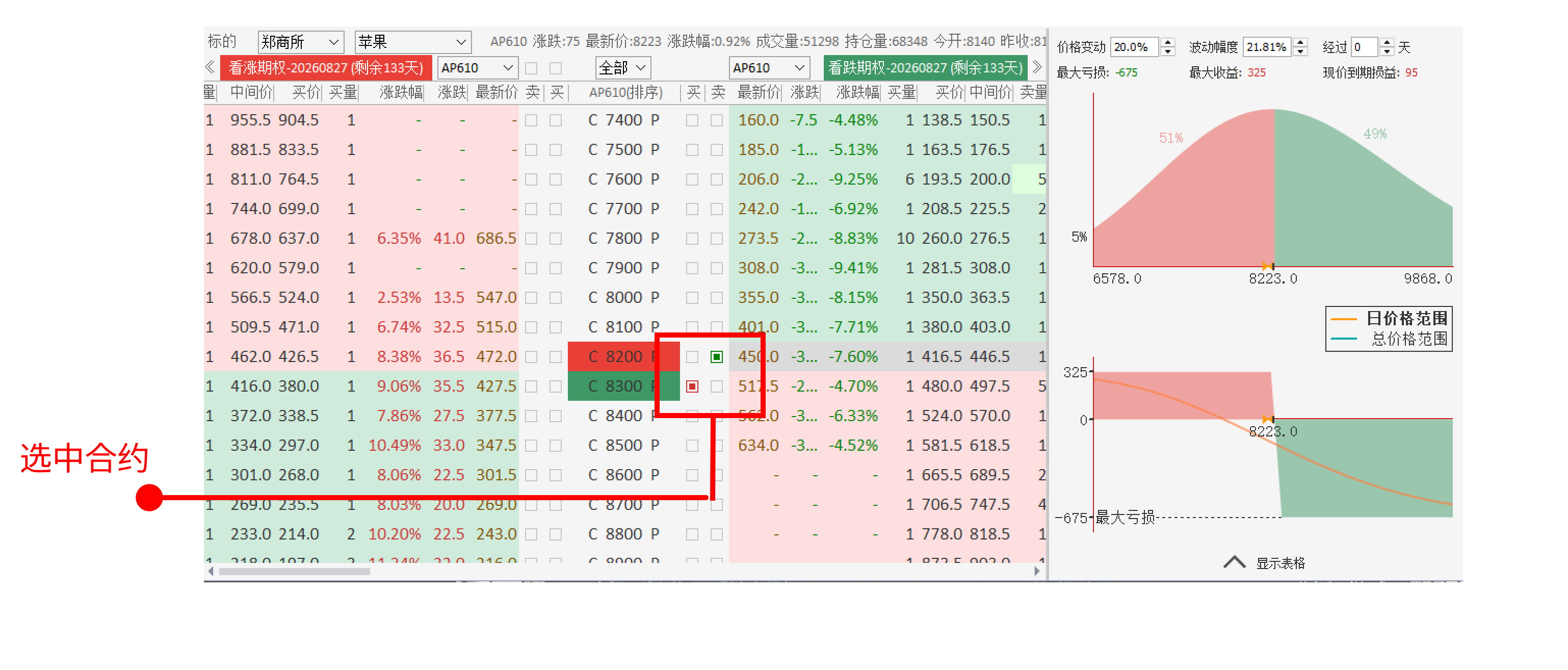1568x670 pixels.
Task: Click up-chevron beside 显示表格
Action: point(1234,562)
